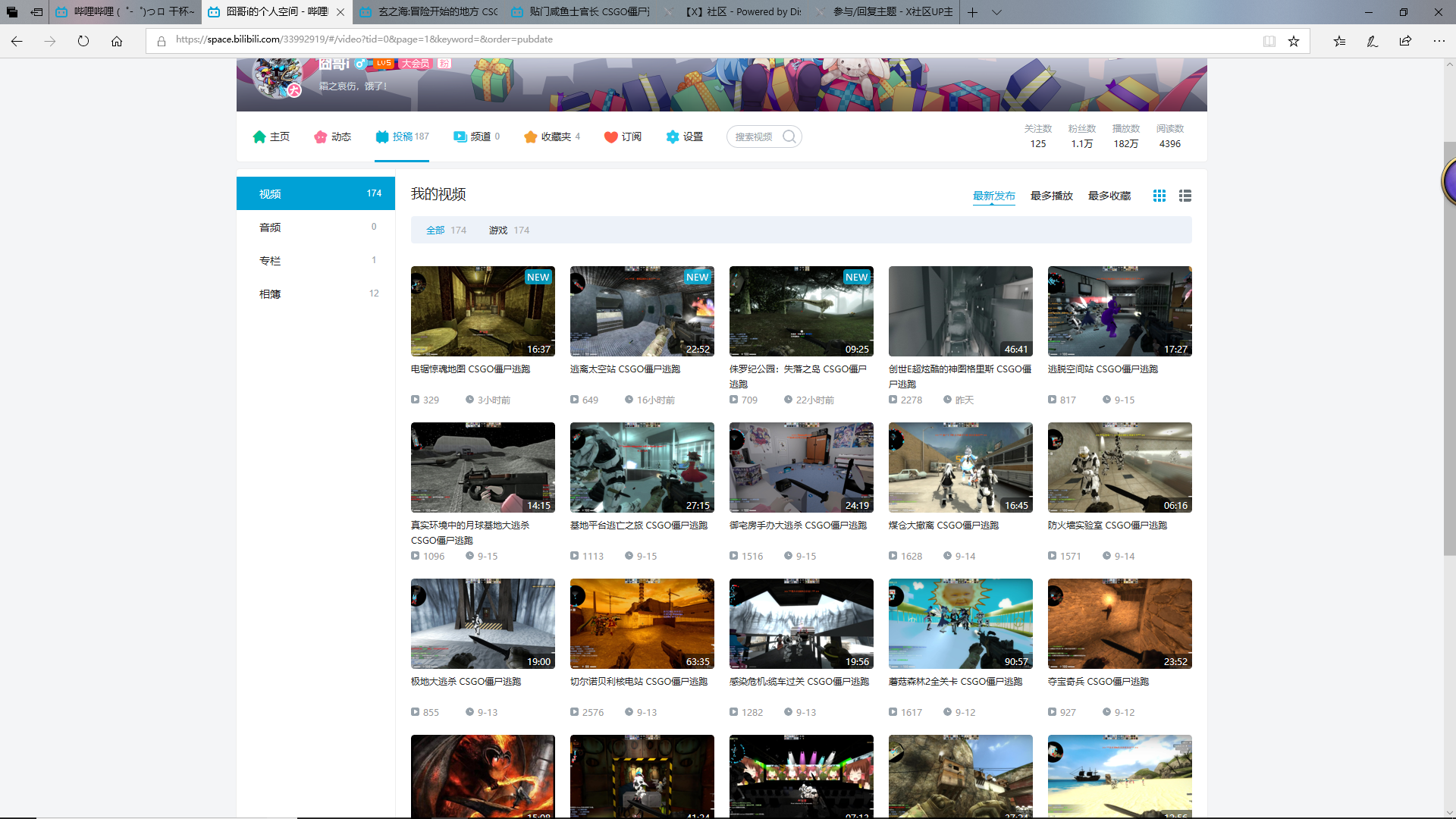
Task: Switch video list to list layout
Action: [x=1185, y=195]
